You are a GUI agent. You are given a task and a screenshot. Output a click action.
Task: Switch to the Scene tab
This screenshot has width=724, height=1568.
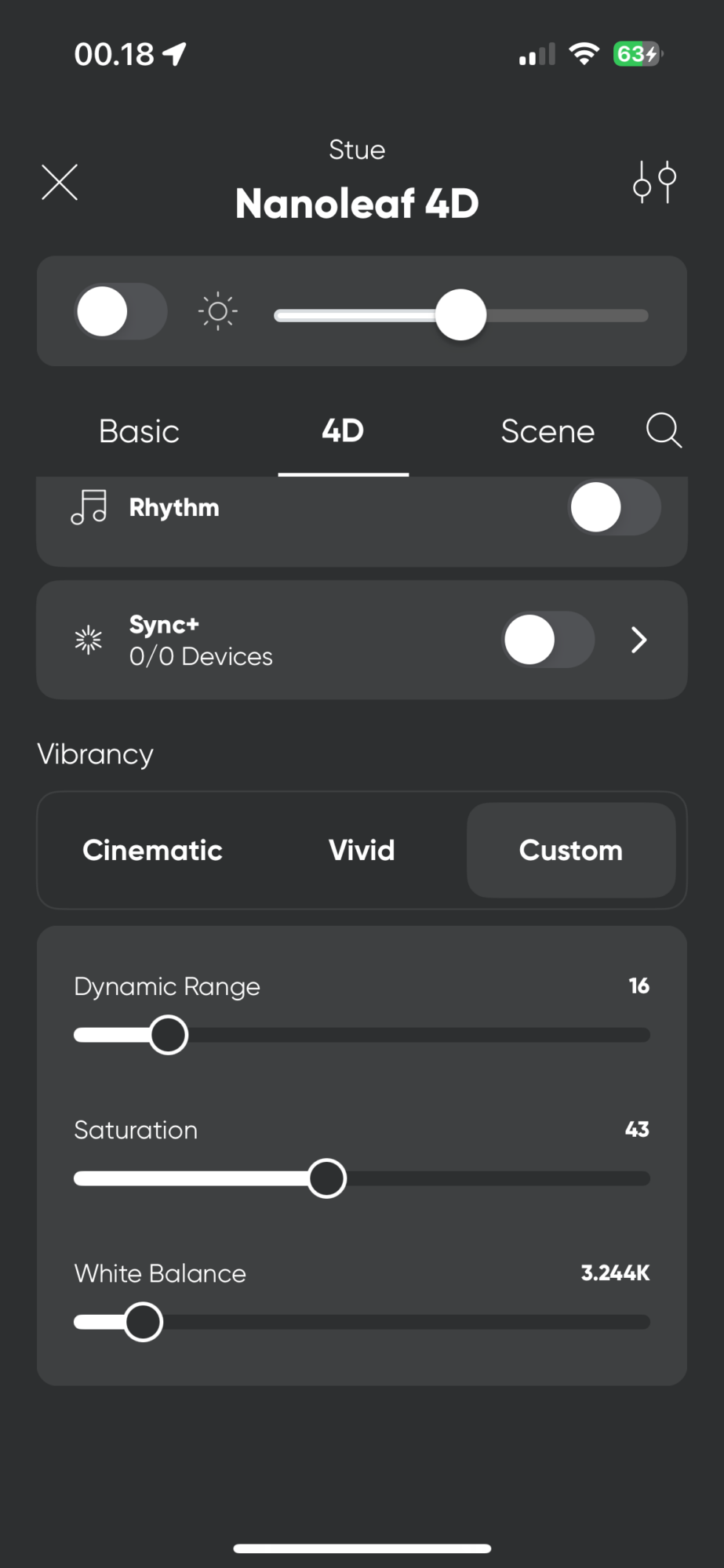(548, 431)
